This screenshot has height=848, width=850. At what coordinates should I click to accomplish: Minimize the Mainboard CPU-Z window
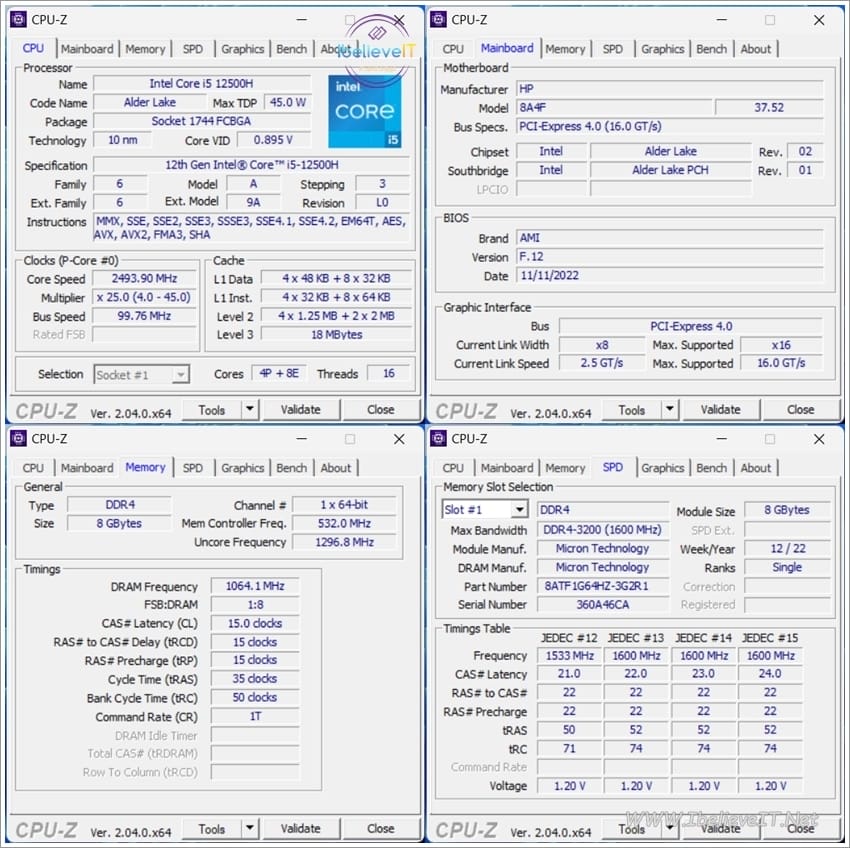(722, 20)
